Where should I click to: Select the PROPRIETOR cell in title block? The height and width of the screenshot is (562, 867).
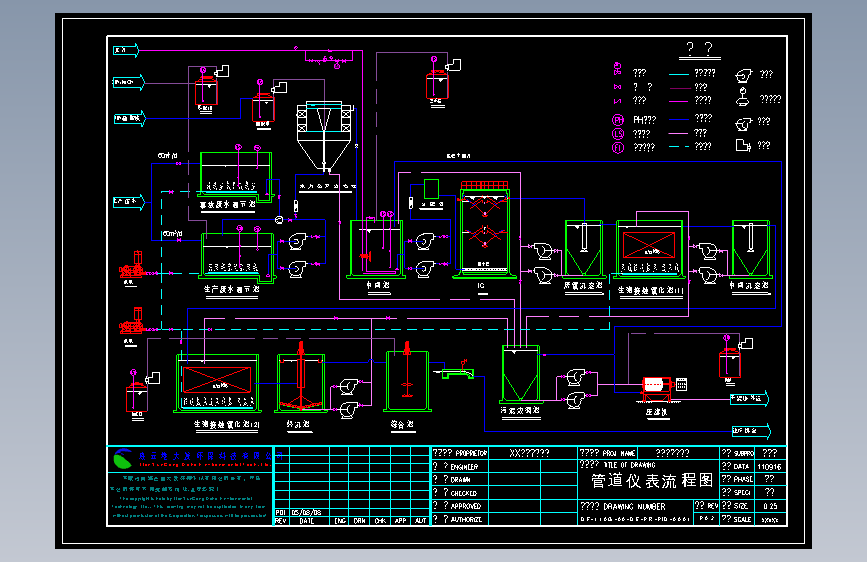[x=459, y=453]
